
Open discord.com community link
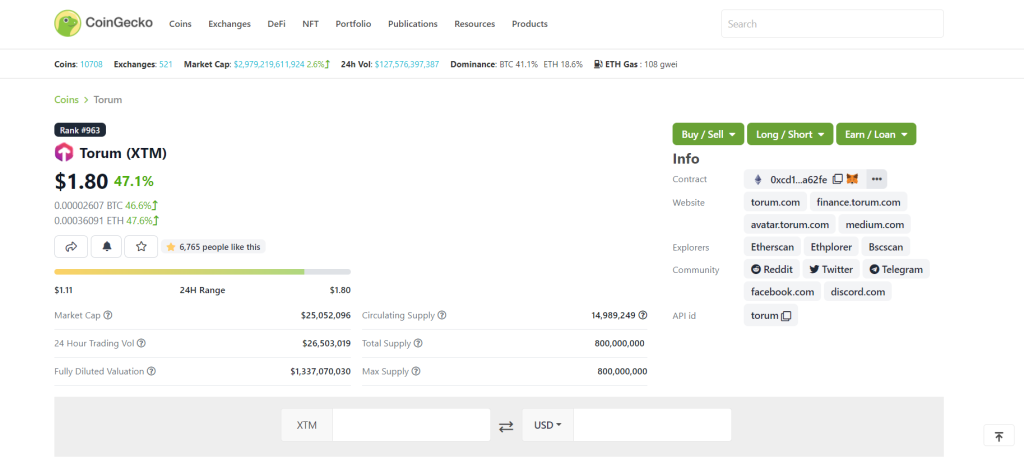click(857, 291)
